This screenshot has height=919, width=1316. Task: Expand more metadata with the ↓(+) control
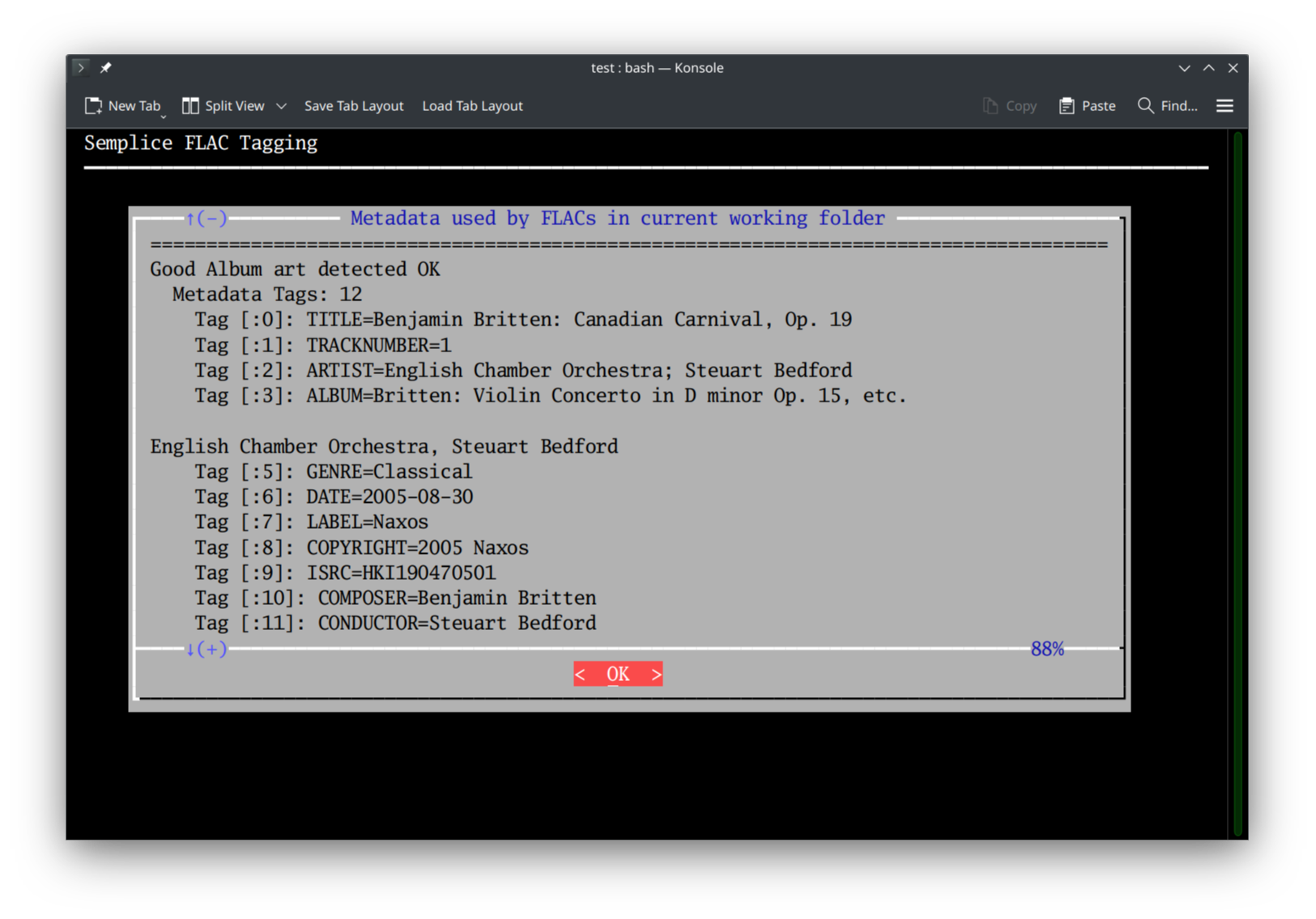click(205, 649)
